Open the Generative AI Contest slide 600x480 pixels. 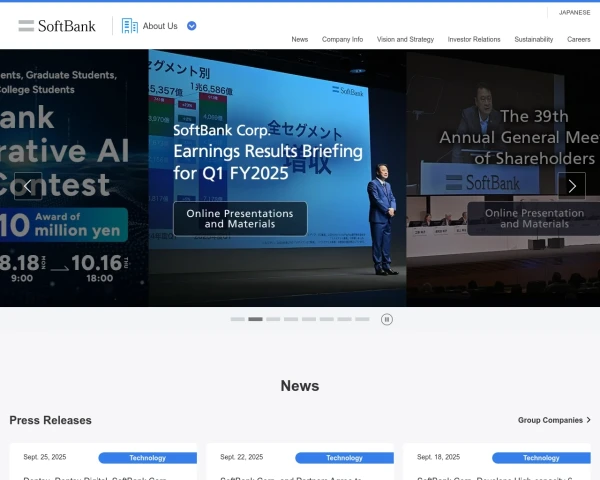click(x=74, y=178)
